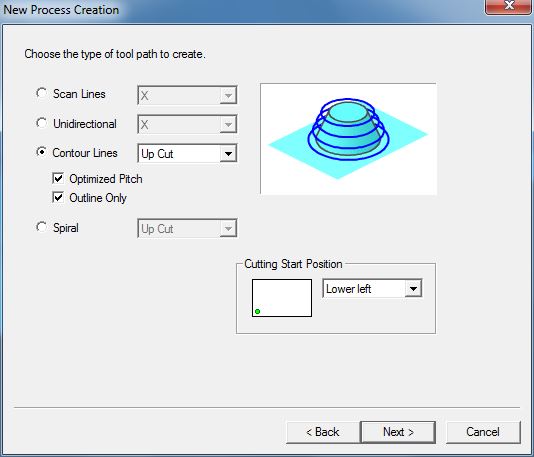Select the Unidirectional tool path option
Image resolution: width=534 pixels, height=457 pixels.
[42, 123]
